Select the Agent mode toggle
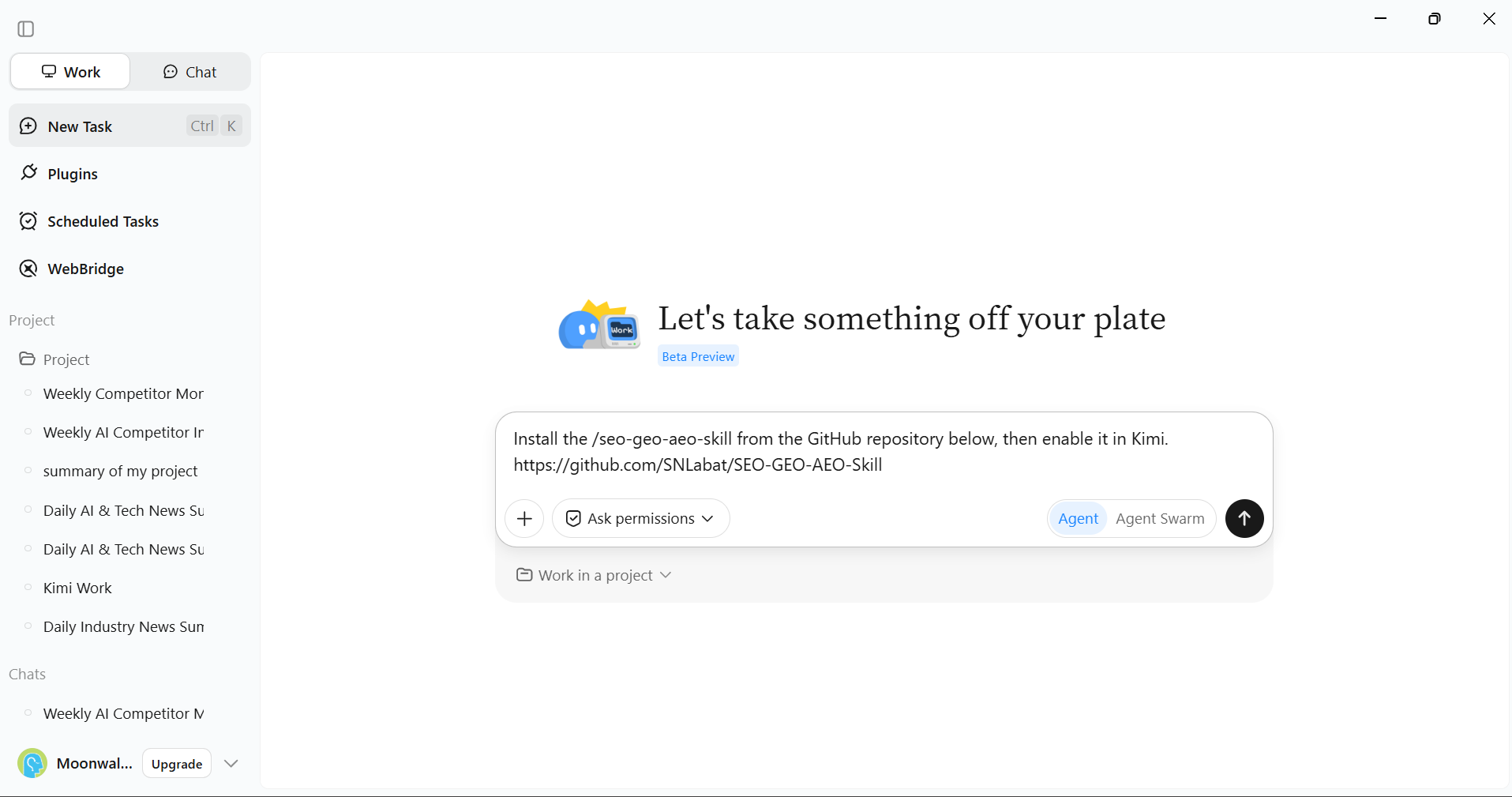Viewport: 1512px width, 797px height. coord(1078,518)
